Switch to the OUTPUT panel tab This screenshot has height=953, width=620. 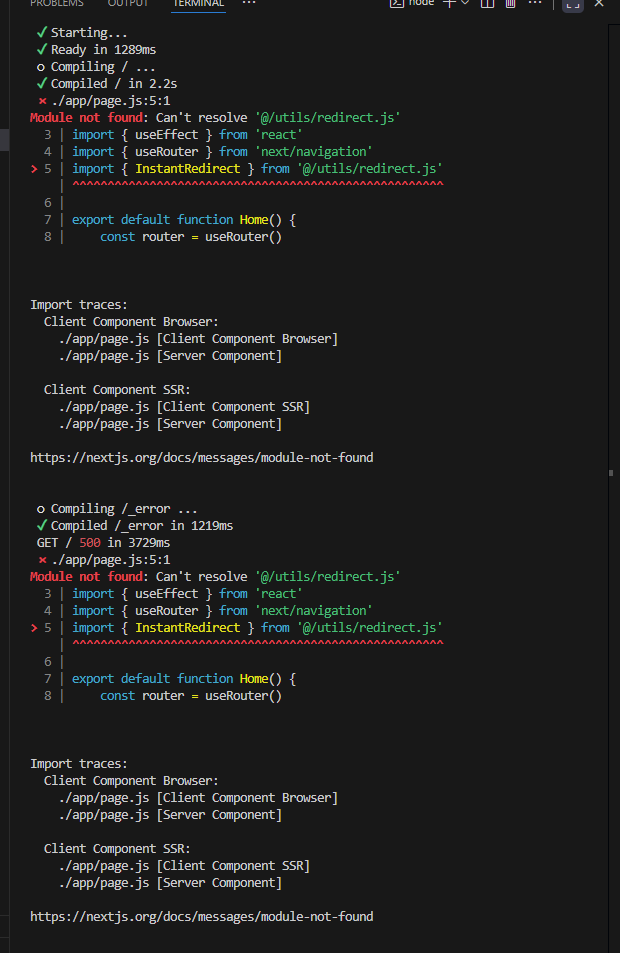coord(128,3)
